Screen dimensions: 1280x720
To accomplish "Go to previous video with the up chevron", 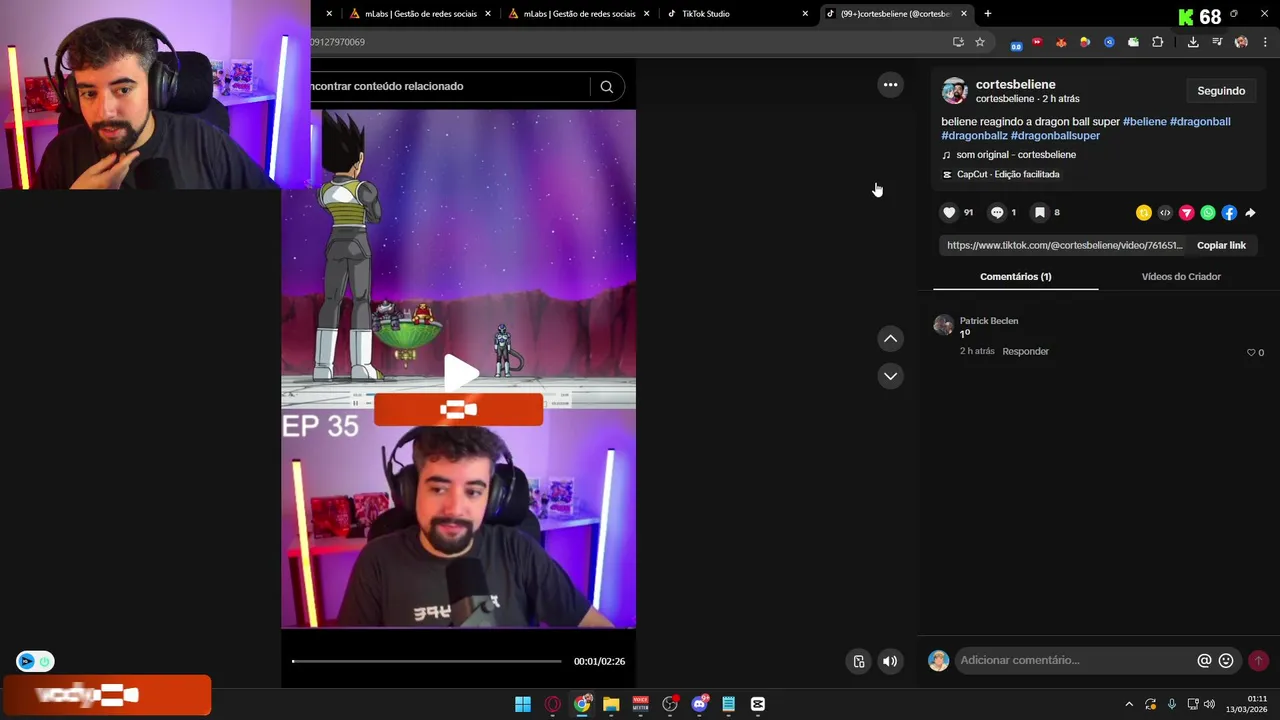I will tap(890, 339).
